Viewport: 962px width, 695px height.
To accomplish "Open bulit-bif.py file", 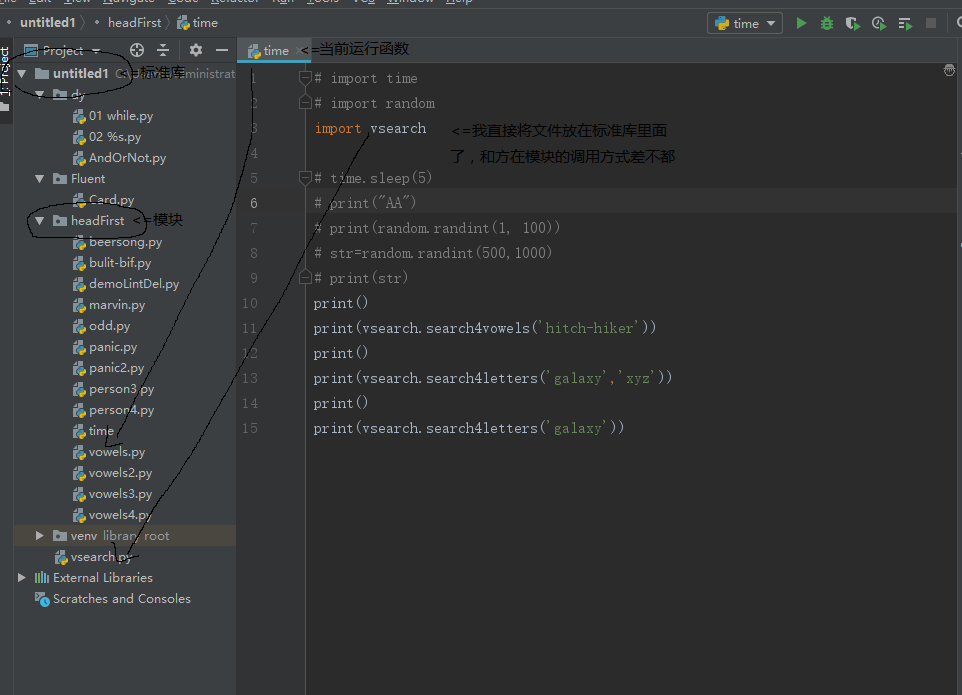I will (x=112, y=263).
